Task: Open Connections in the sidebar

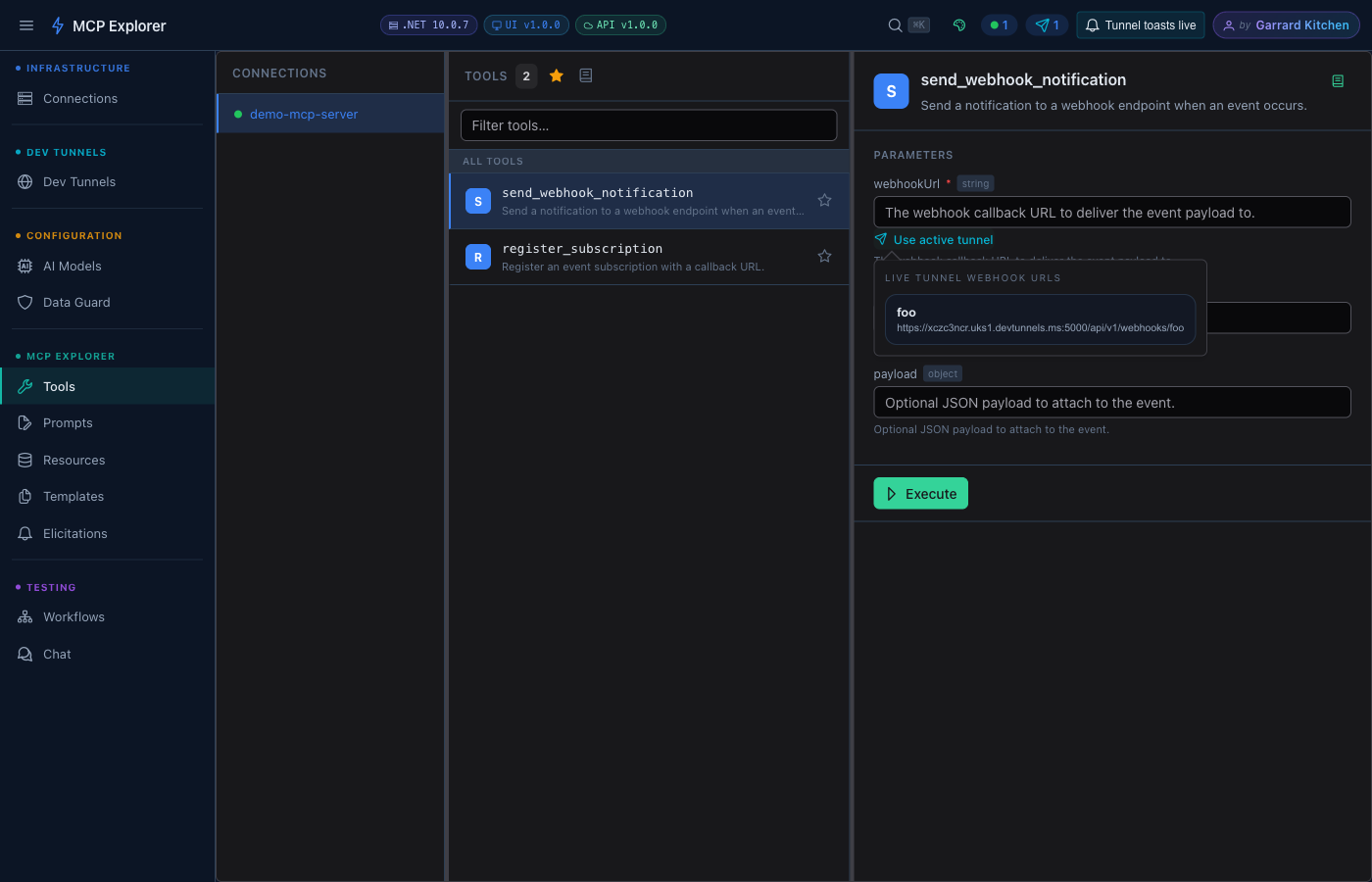Action: click(x=108, y=98)
